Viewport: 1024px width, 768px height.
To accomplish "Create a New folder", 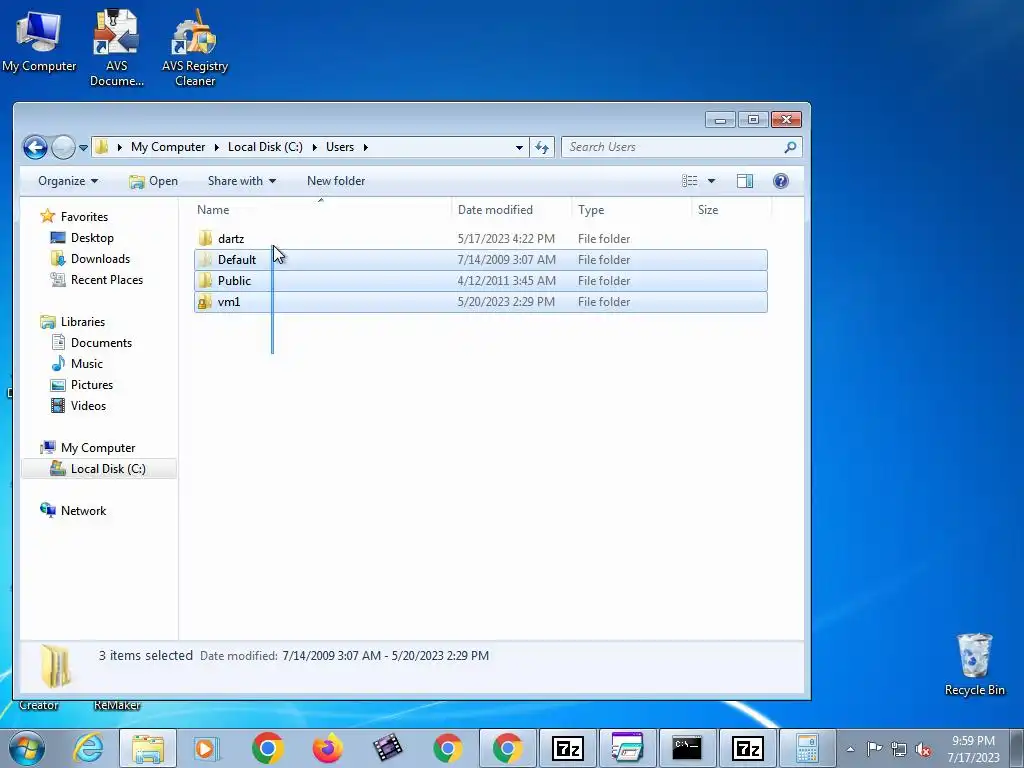I will (x=336, y=181).
